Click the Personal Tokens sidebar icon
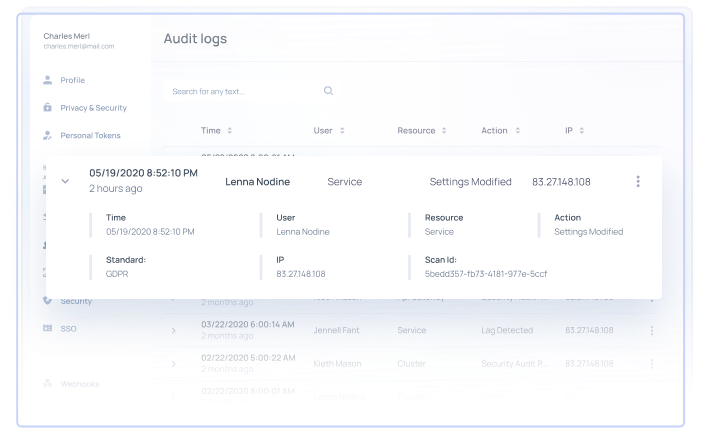 tap(47, 135)
